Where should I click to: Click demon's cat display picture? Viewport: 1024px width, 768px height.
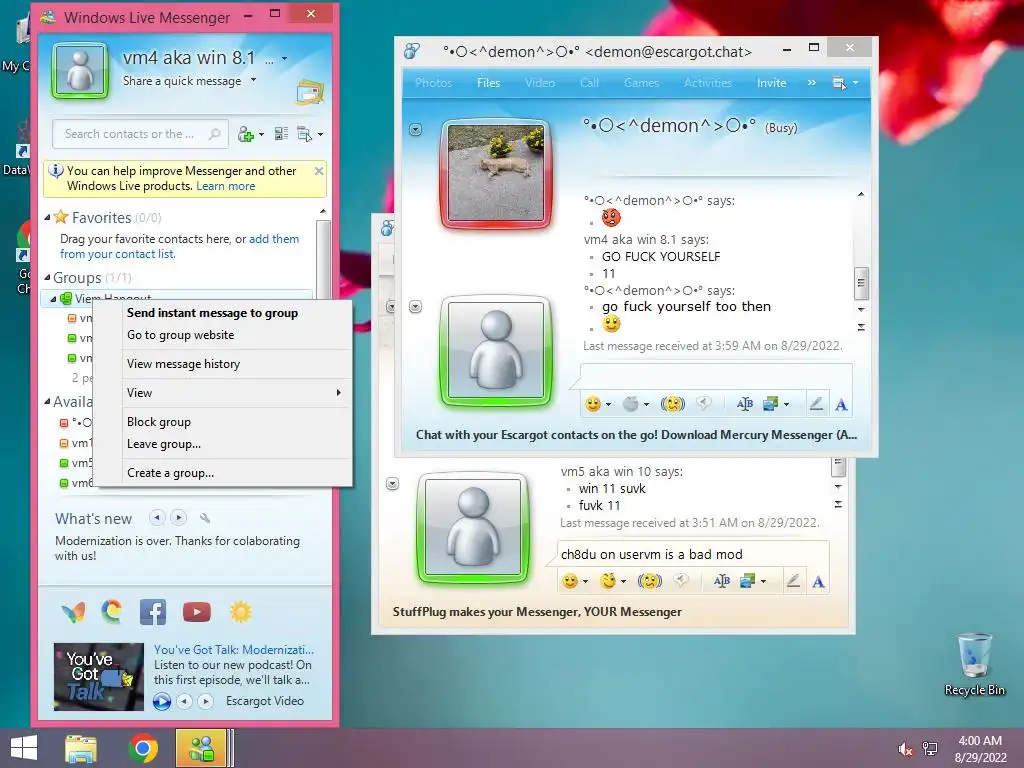(x=496, y=173)
